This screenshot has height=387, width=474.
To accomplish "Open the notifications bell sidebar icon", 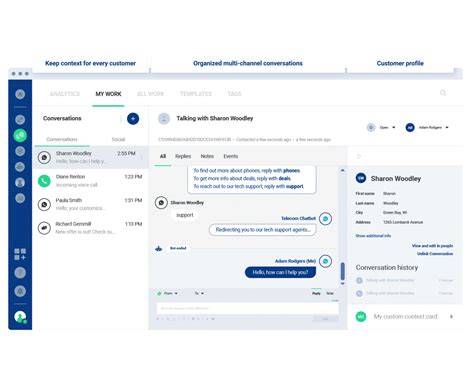I will tap(20, 291).
